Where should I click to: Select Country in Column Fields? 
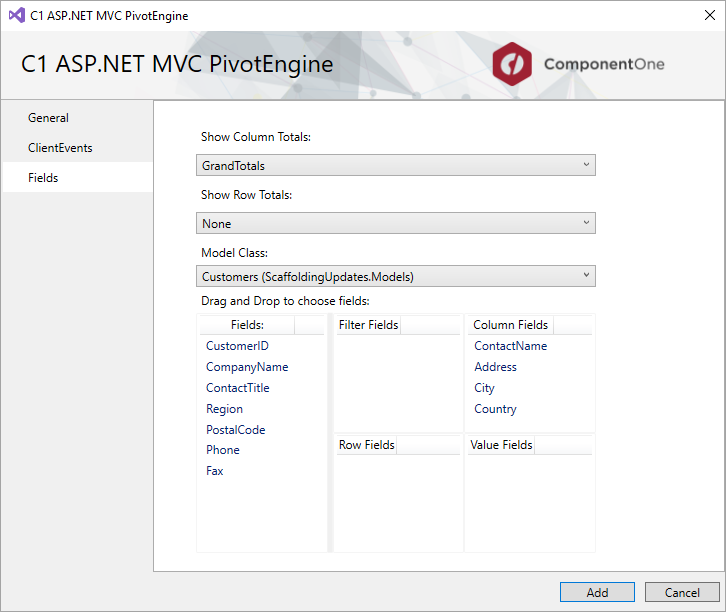coord(495,409)
